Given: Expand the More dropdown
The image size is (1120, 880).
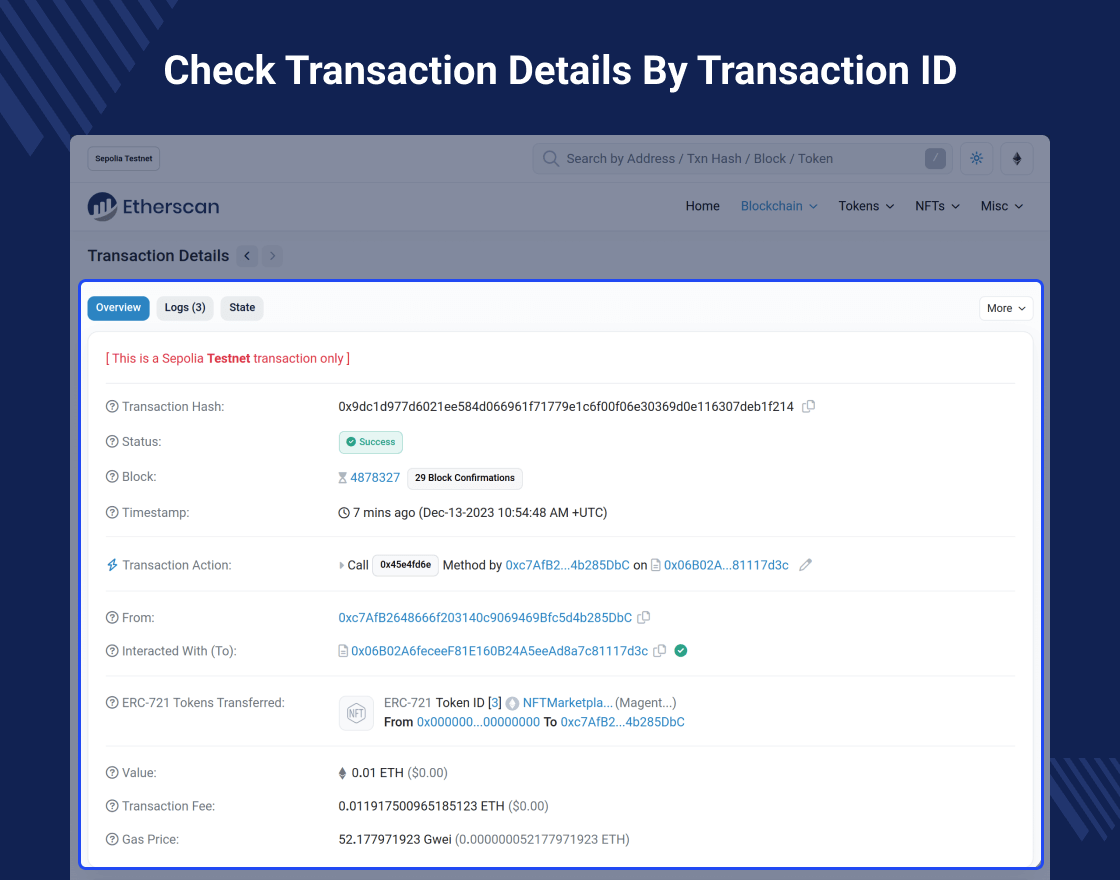Looking at the screenshot, I should coord(1006,309).
